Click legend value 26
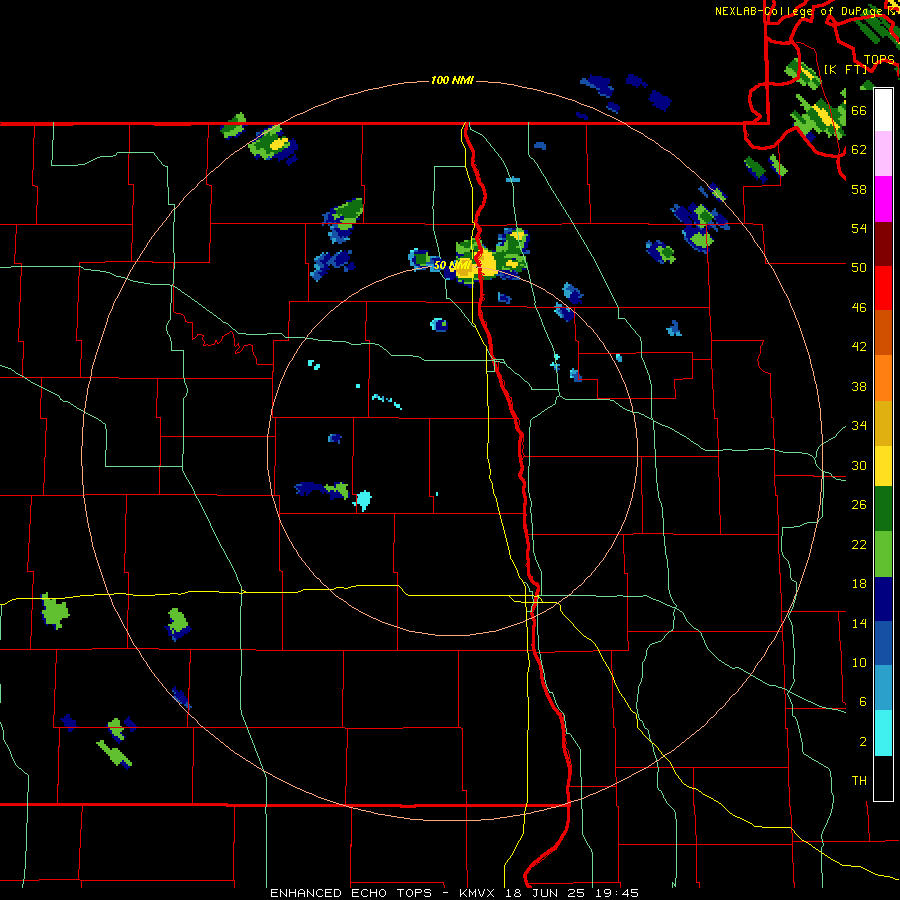The width and height of the screenshot is (900, 900). coord(859,505)
